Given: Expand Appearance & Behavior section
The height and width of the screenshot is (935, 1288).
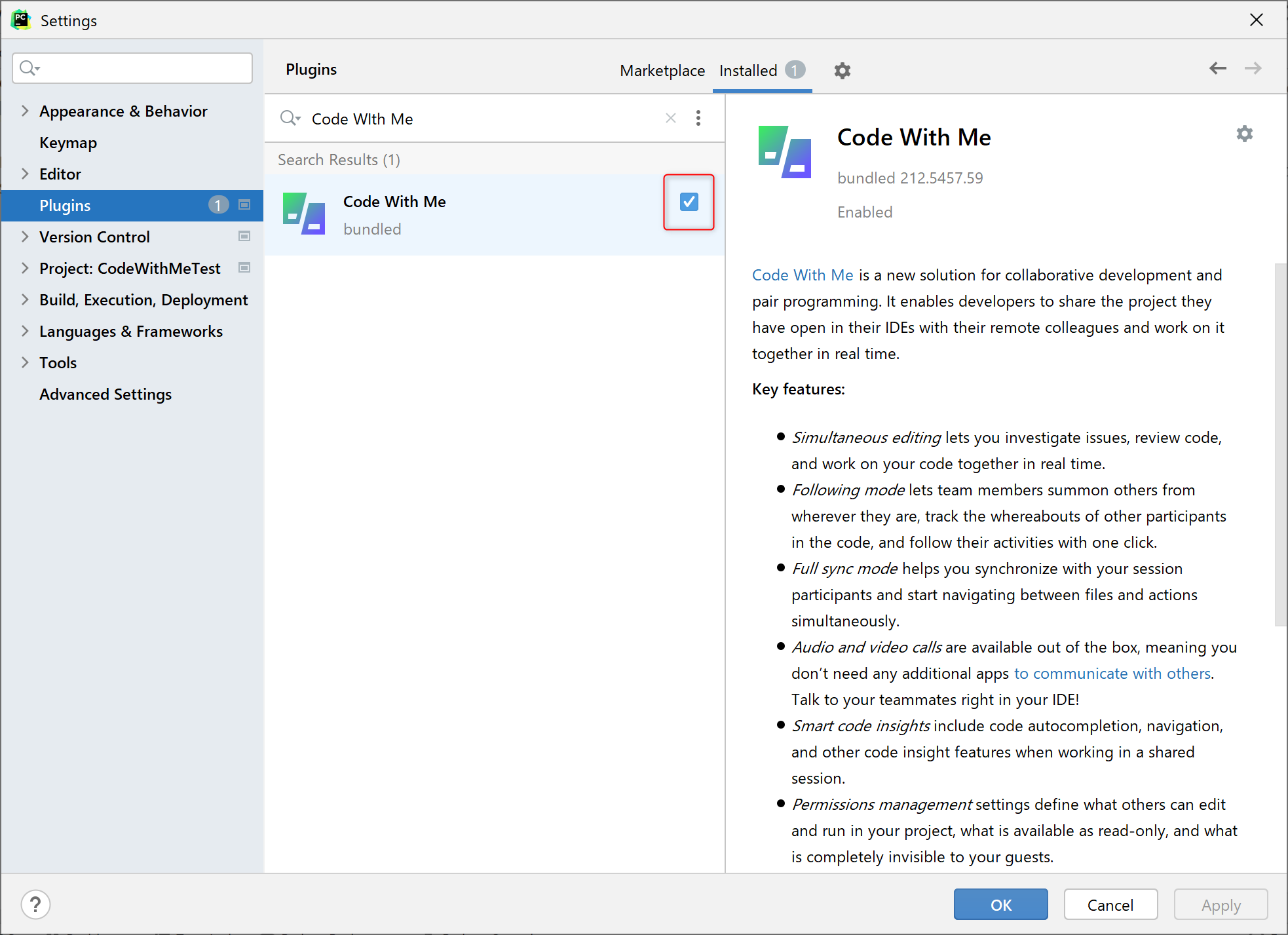Looking at the screenshot, I should tap(25, 111).
